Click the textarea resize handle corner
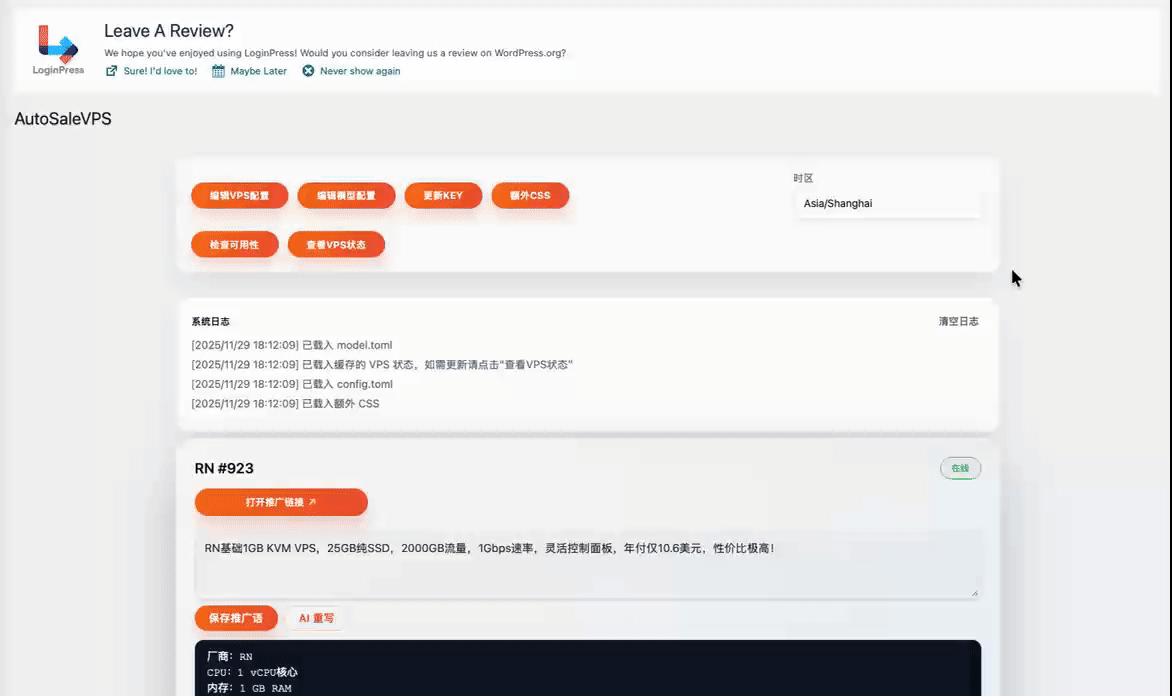The height and width of the screenshot is (696, 1172). 974,592
